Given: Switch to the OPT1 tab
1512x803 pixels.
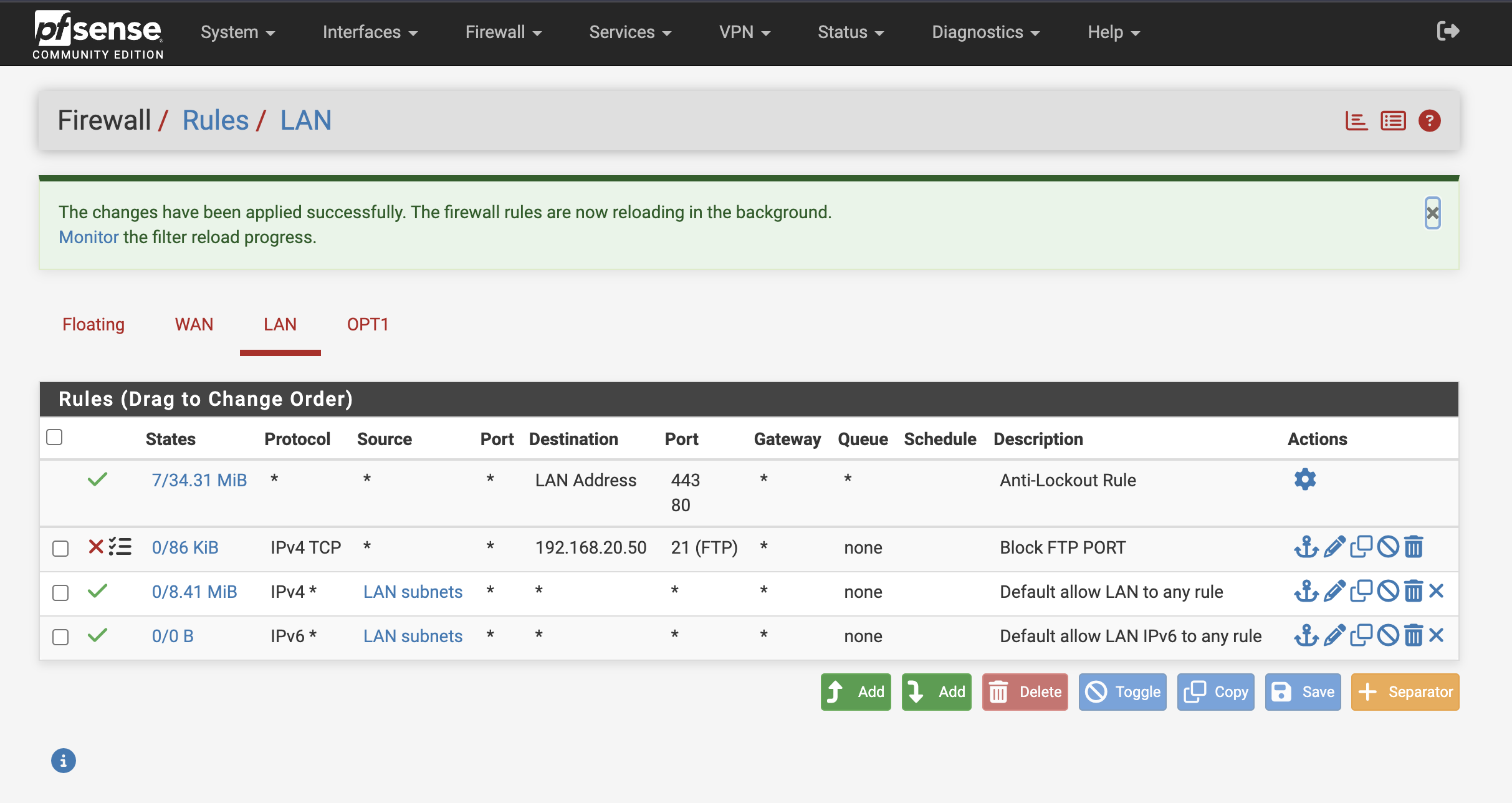Looking at the screenshot, I should 368,324.
